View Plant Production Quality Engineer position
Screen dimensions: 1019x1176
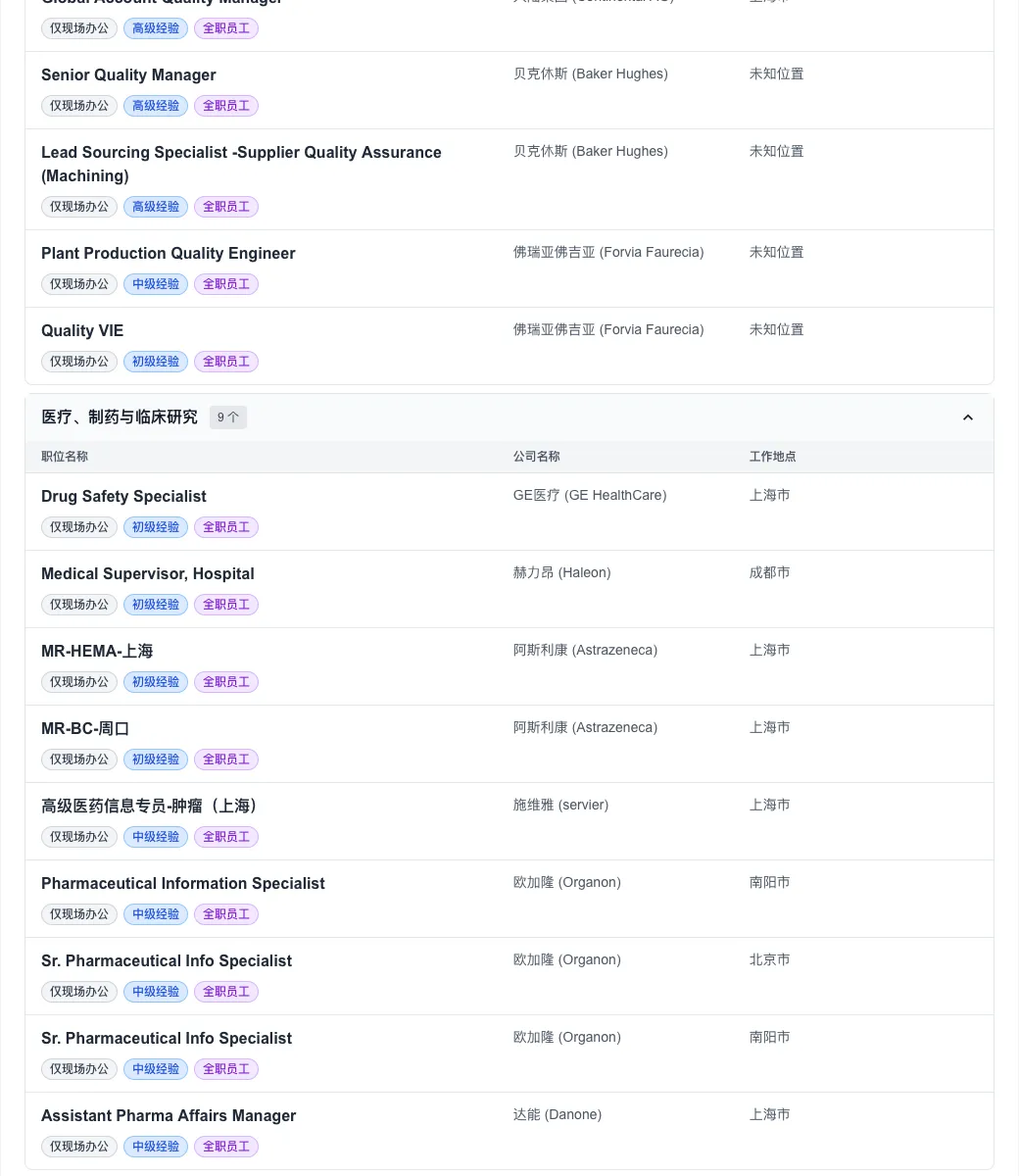tap(168, 253)
